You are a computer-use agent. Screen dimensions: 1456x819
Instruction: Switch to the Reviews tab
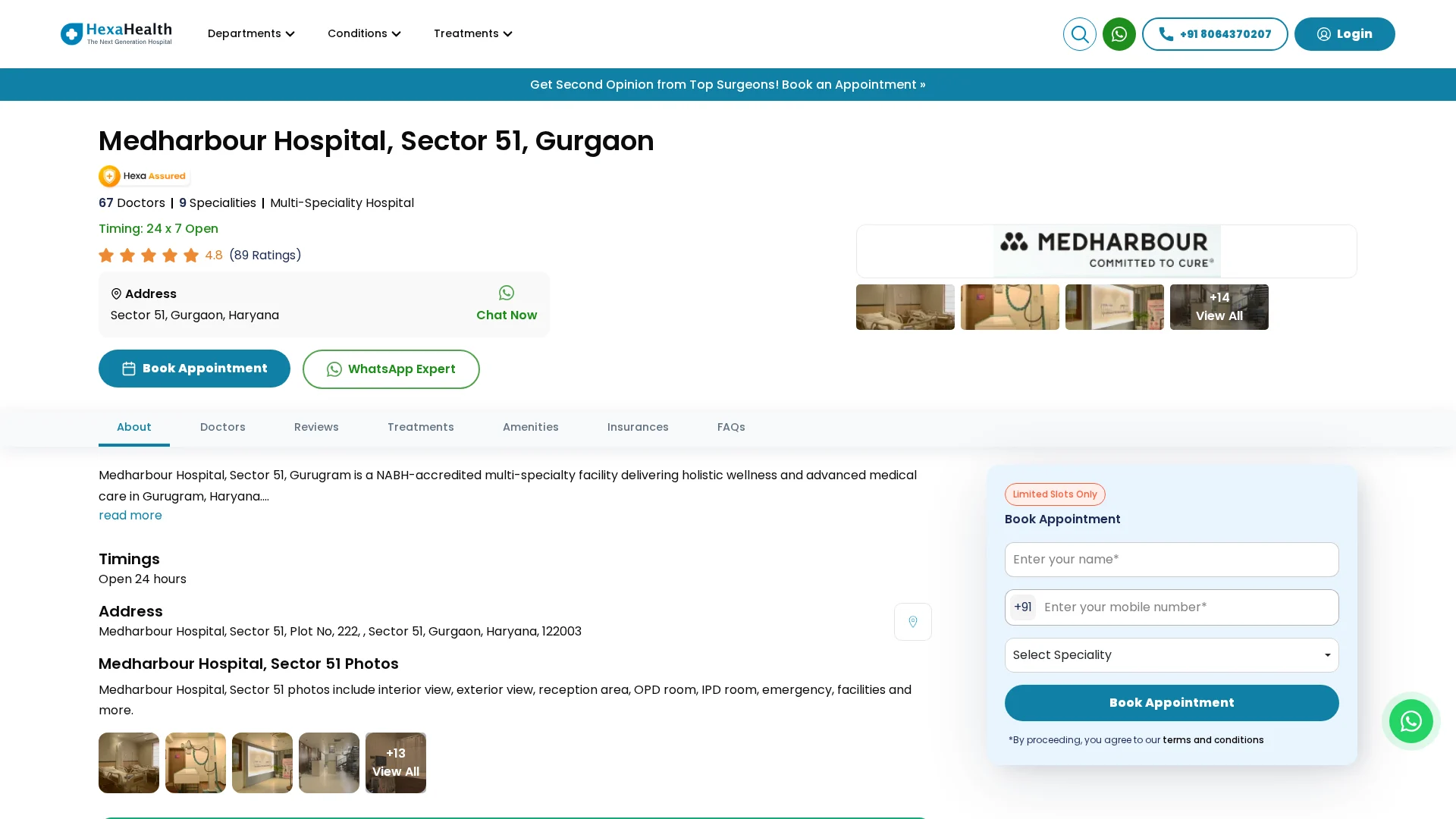tap(316, 428)
